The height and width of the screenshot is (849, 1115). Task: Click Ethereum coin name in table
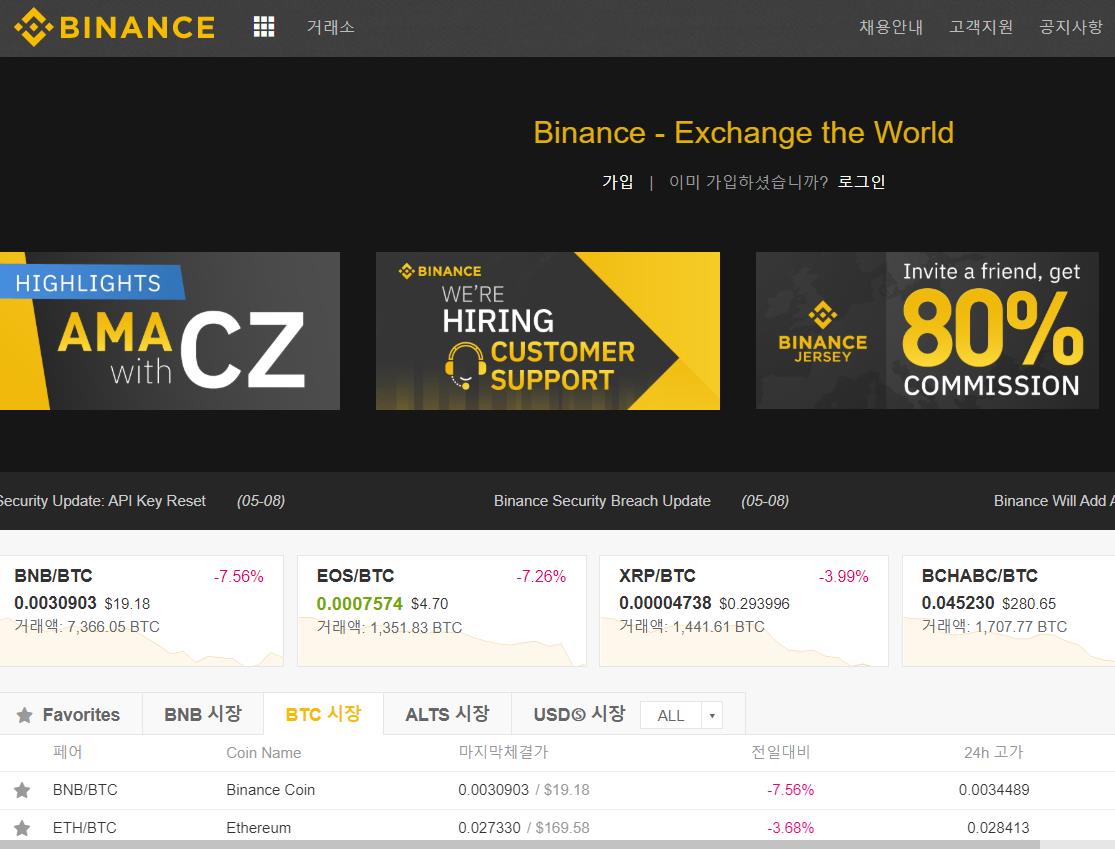pos(258,828)
